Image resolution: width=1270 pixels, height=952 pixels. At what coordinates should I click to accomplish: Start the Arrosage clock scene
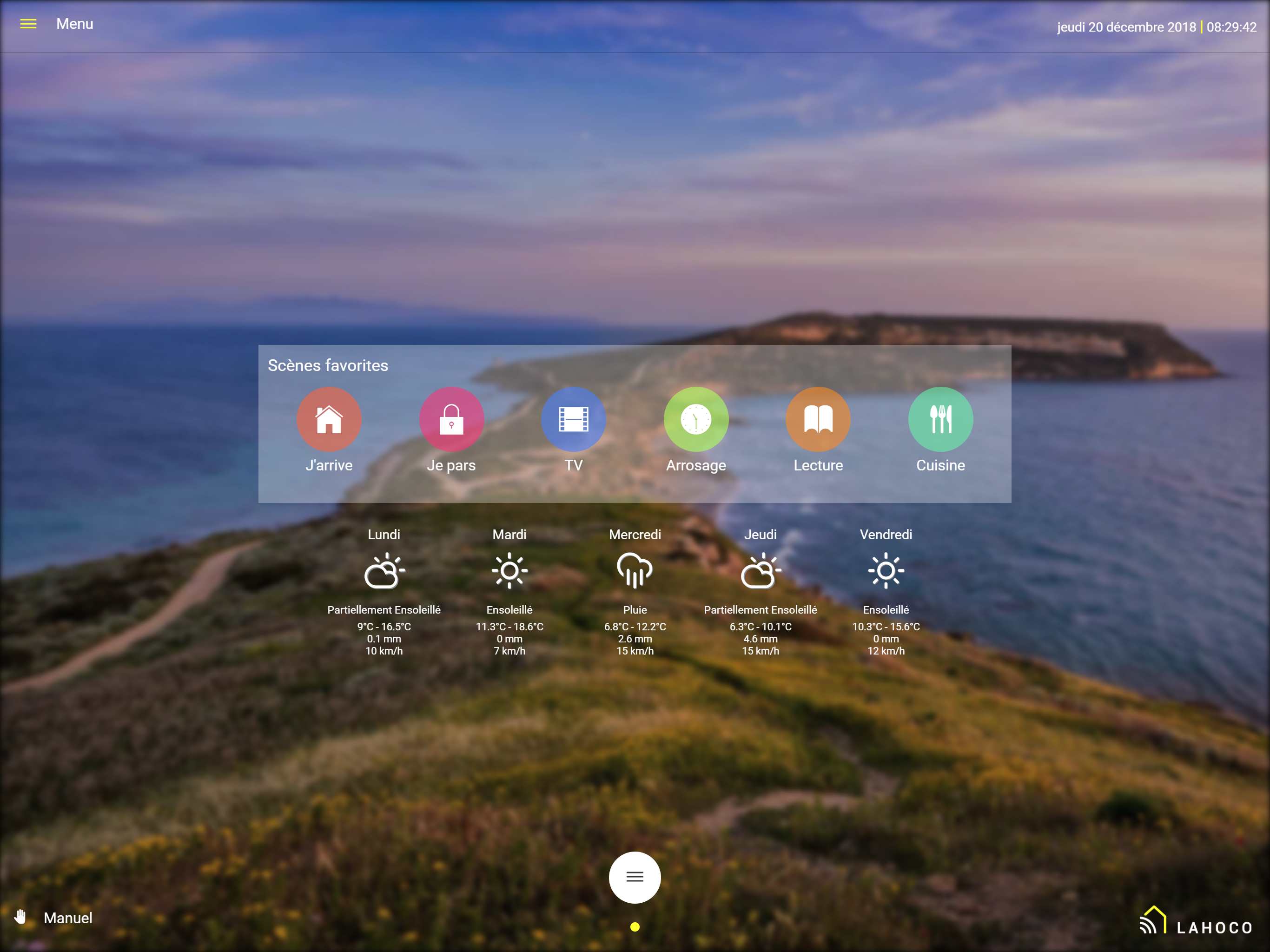(x=696, y=419)
